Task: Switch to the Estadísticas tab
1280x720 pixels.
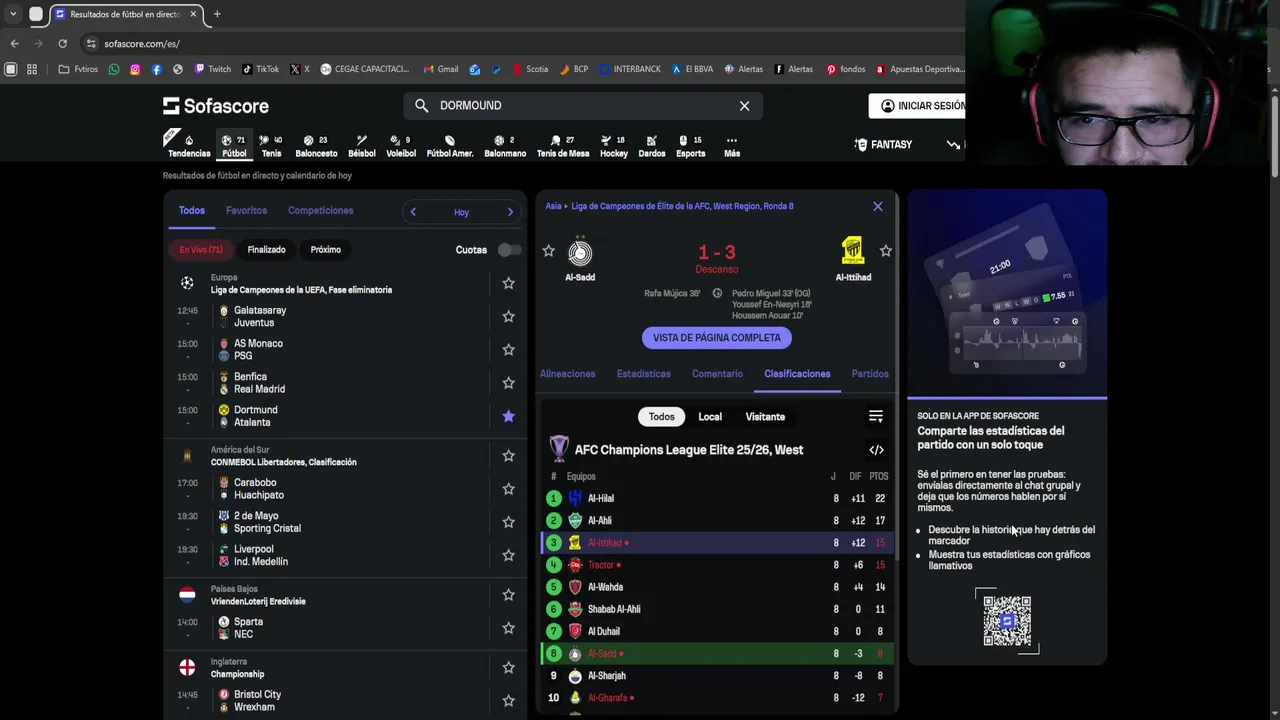Action: coord(644,374)
